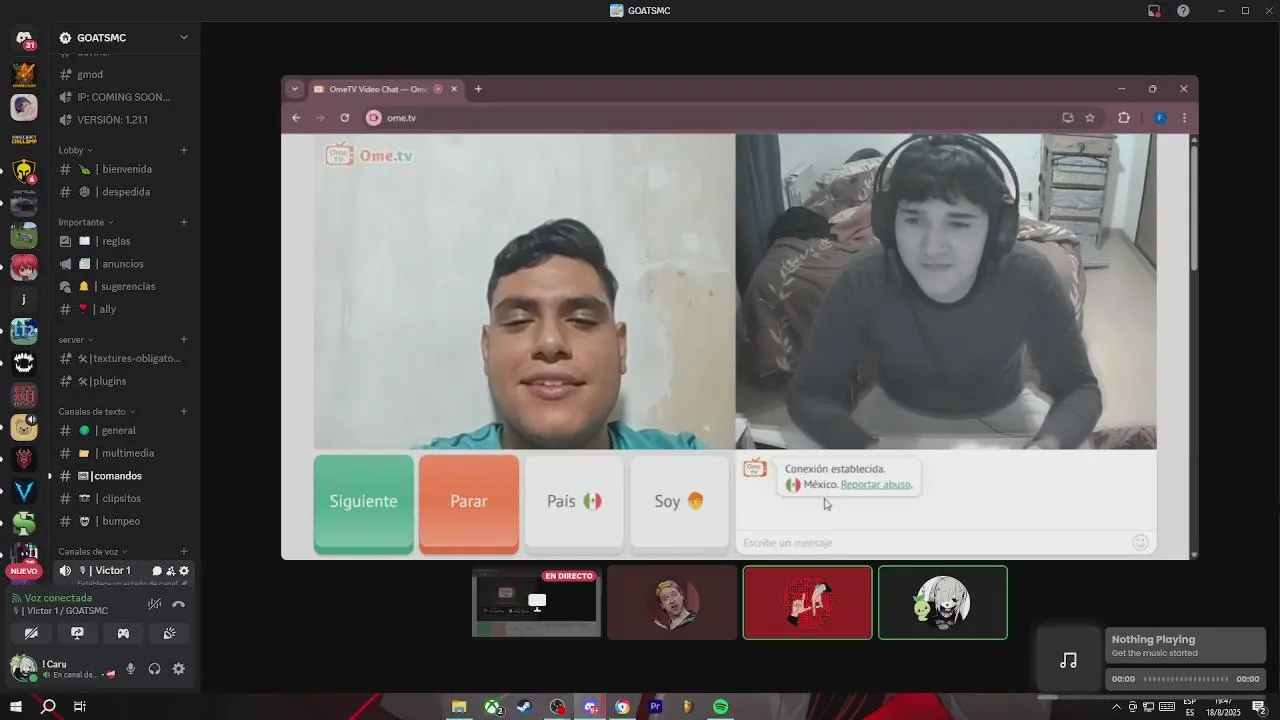The width and height of the screenshot is (1280, 720).
Task: Add a channel to Canales de texto
Action: point(184,411)
